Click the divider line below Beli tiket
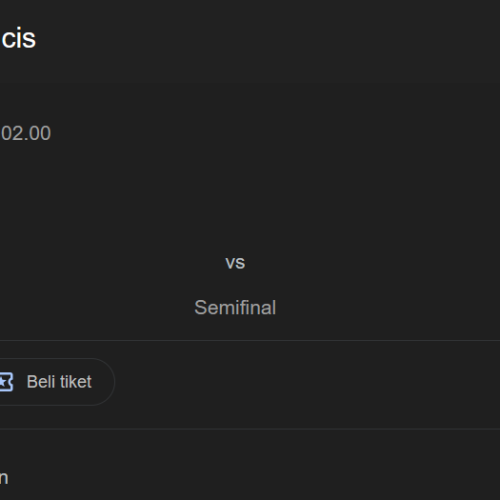 (250, 429)
